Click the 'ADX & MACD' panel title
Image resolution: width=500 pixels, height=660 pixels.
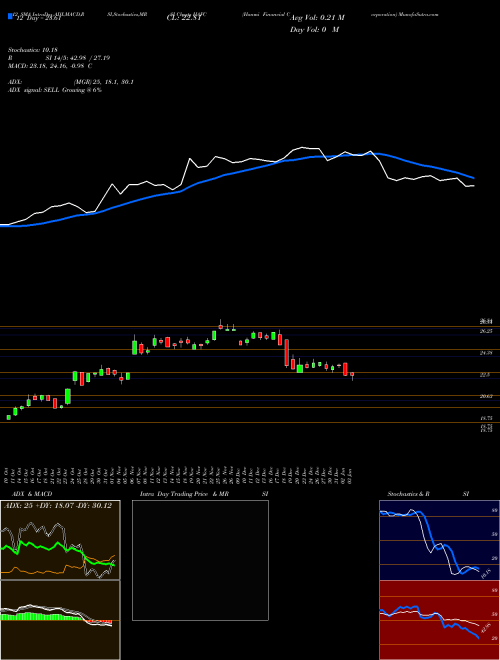[x=30, y=494]
